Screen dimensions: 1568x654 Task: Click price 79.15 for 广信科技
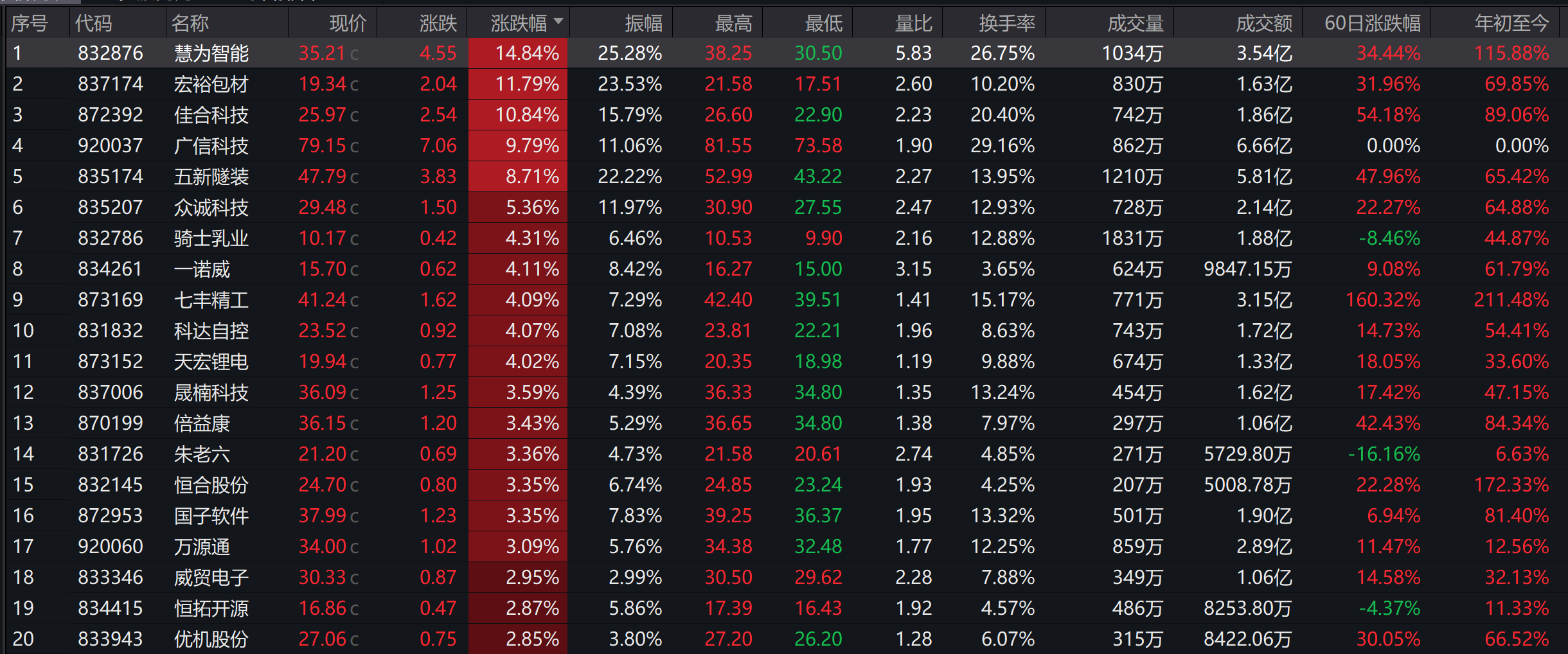[x=323, y=146]
